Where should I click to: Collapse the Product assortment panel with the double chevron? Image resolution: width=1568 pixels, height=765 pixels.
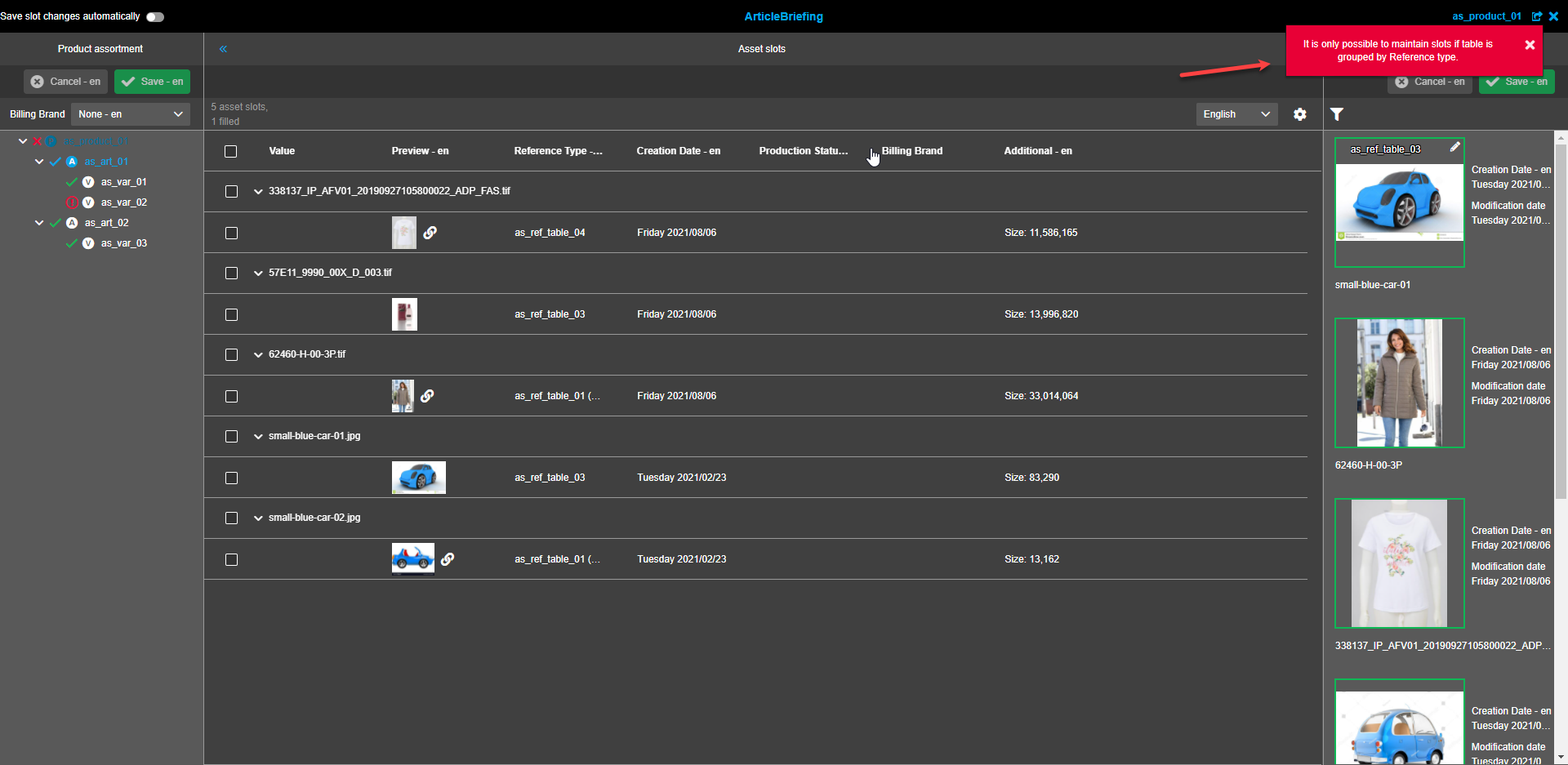[223, 48]
